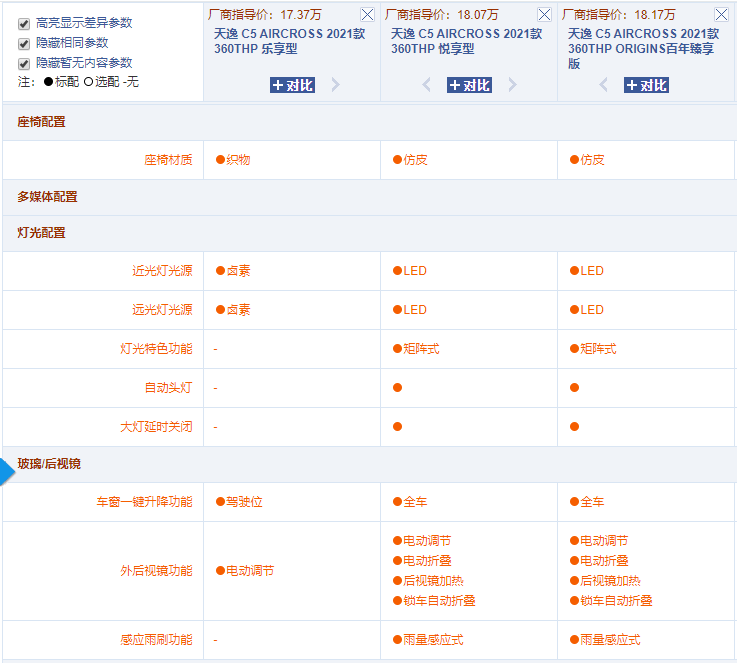This screenshot has height=663, width=737.
Task: Click the blue side navigation arrow
Action: 7,472
